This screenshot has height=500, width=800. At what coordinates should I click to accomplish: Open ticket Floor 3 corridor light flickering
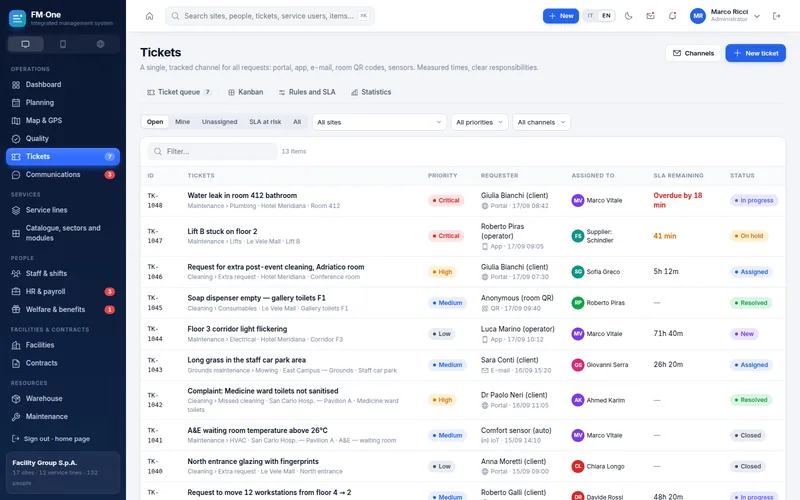coord(237,329)
